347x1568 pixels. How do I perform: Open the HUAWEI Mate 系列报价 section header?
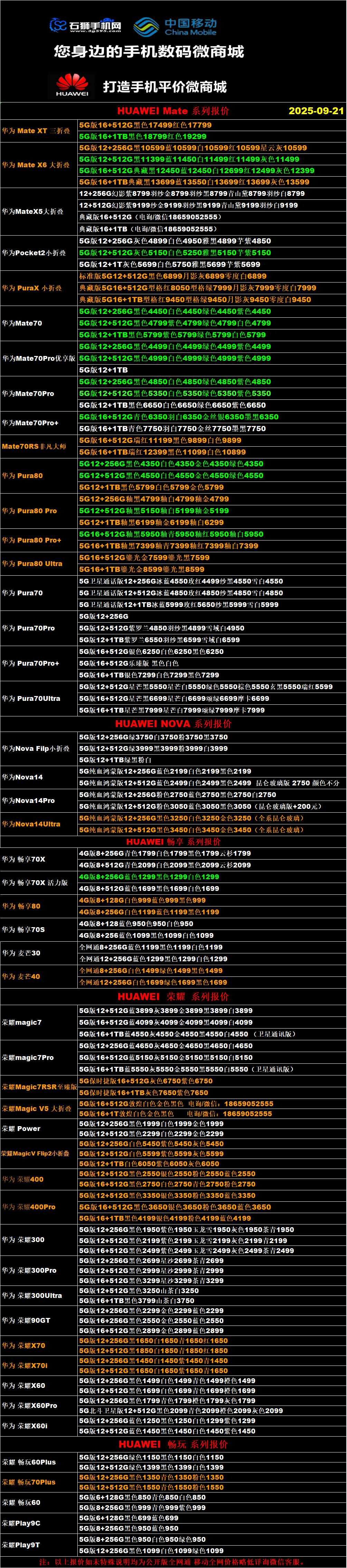pos(173,111)
